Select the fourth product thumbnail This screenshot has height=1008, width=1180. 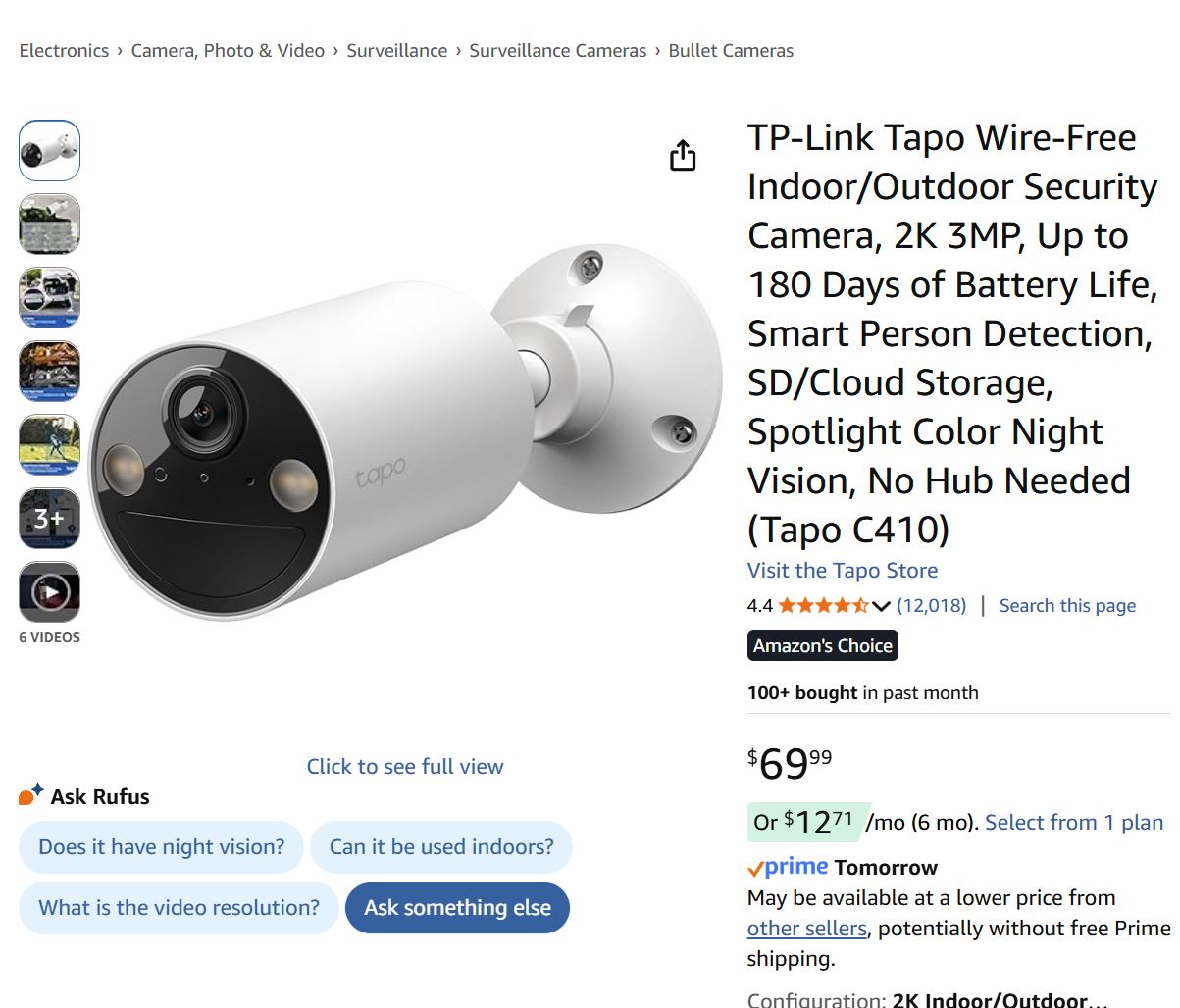coord(49,372)
